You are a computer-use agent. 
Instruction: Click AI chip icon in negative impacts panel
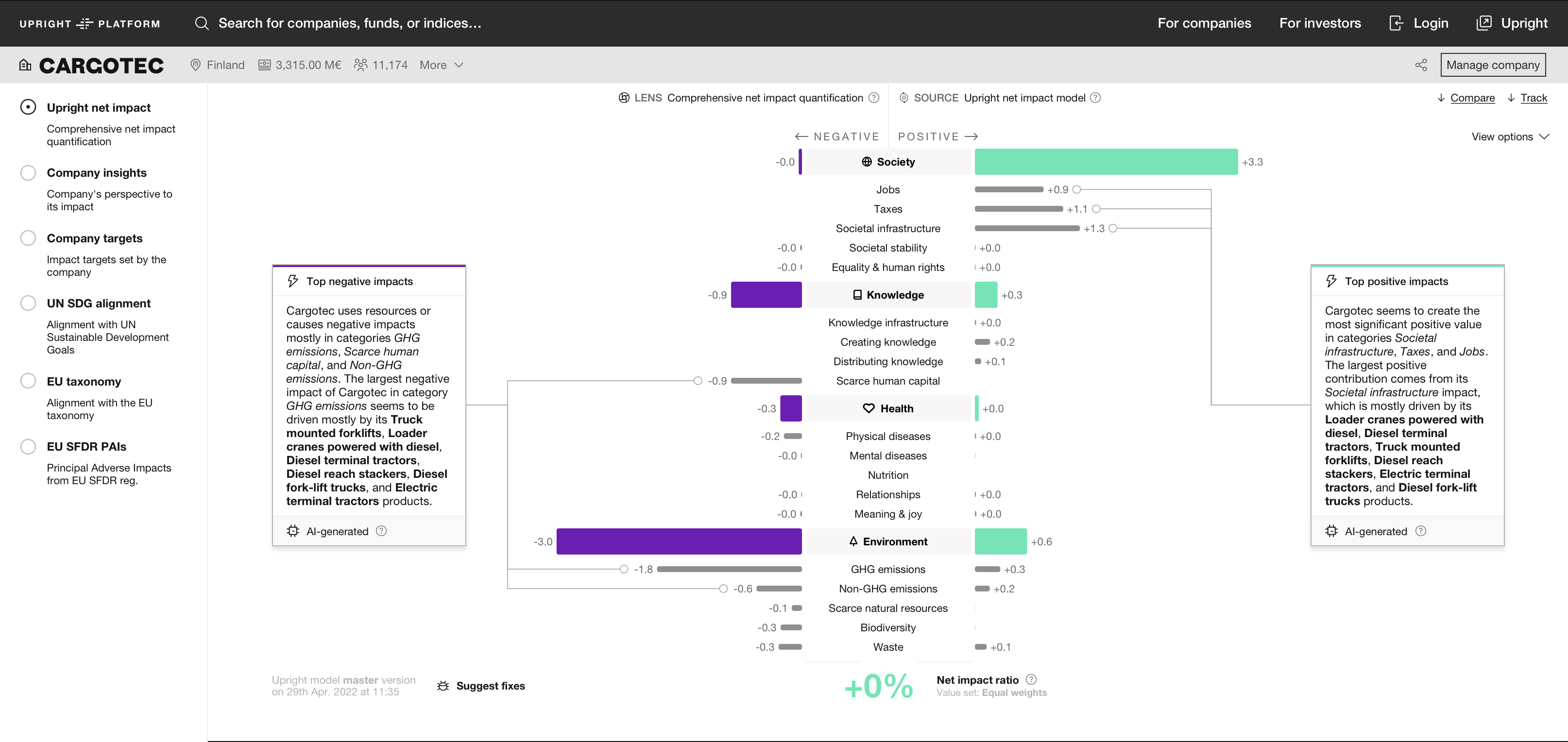click(x=293, y=531)
